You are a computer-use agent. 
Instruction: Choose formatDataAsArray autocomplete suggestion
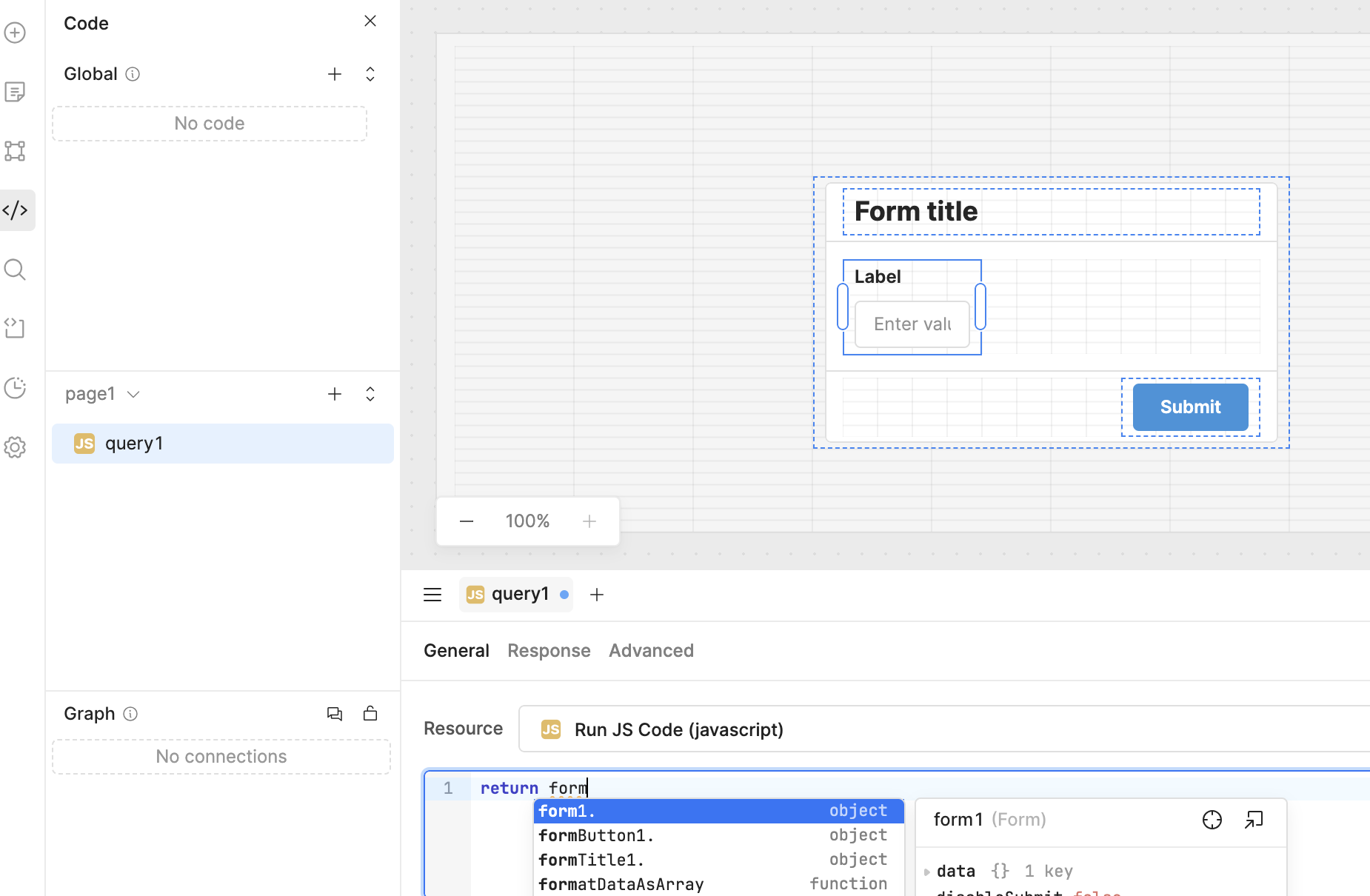(x=718, y=884)
